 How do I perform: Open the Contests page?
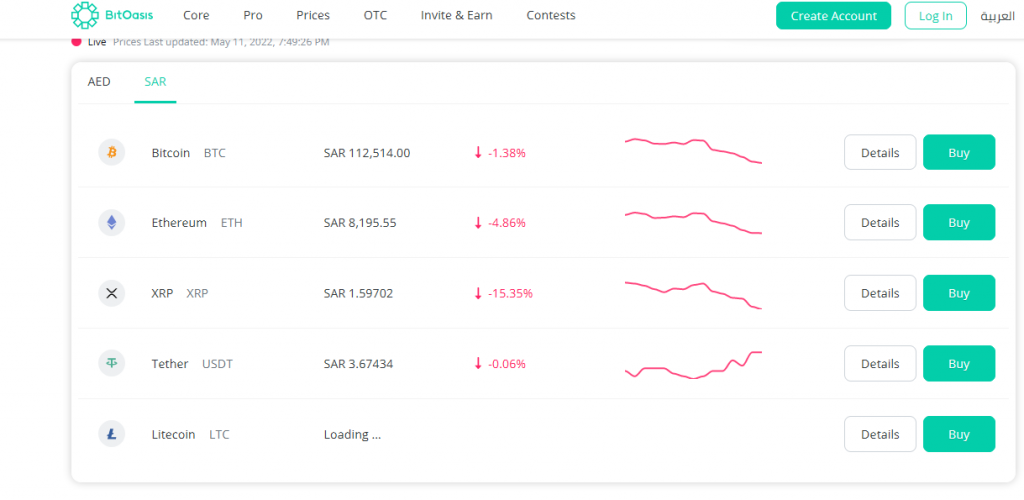pyautogui.click(x=551, y=15)
